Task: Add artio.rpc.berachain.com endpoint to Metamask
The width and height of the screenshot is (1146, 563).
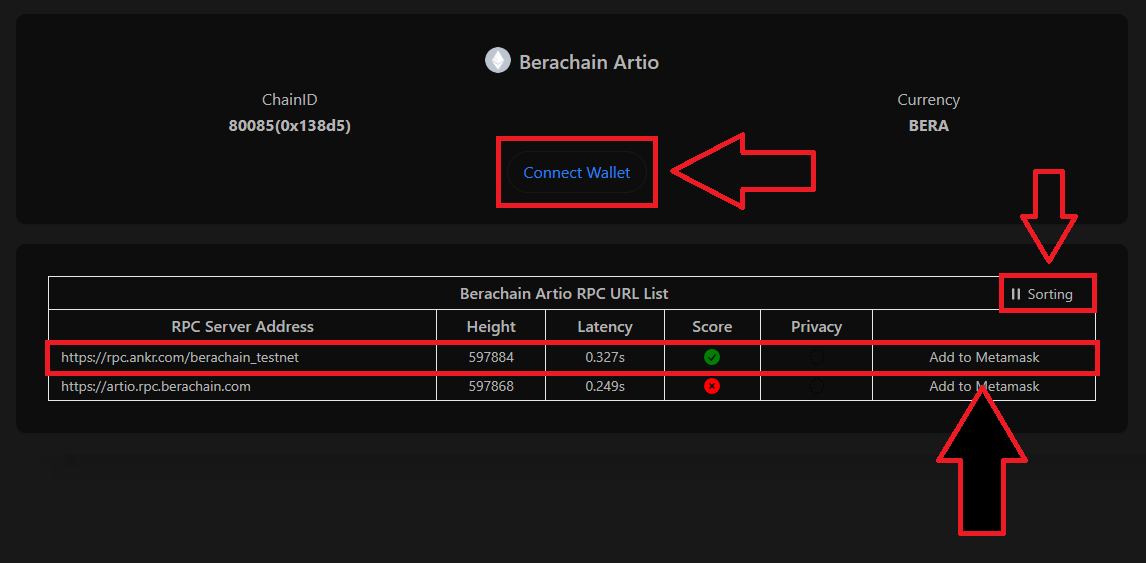Action: pos(984,386)
